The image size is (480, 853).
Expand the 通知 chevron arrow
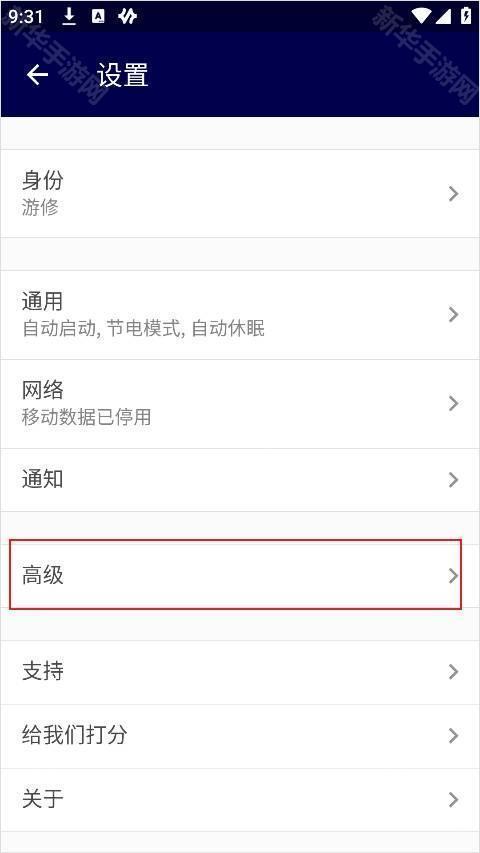(453, 479)
